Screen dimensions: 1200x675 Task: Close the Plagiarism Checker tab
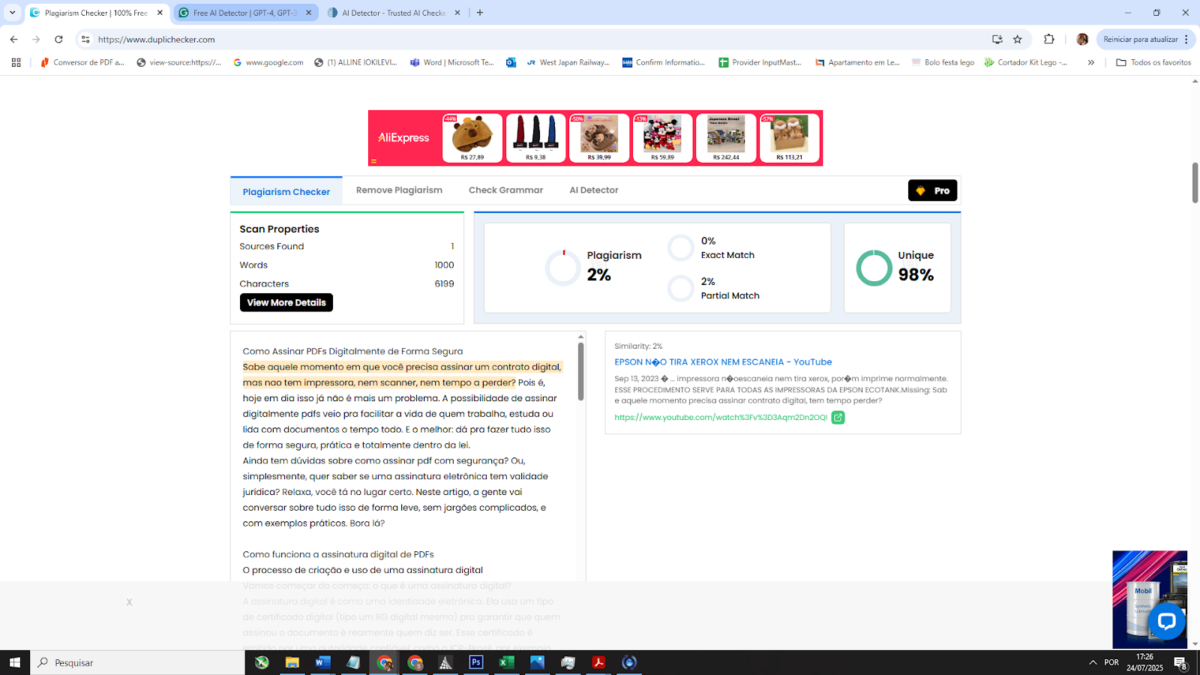tap(159, 13)
